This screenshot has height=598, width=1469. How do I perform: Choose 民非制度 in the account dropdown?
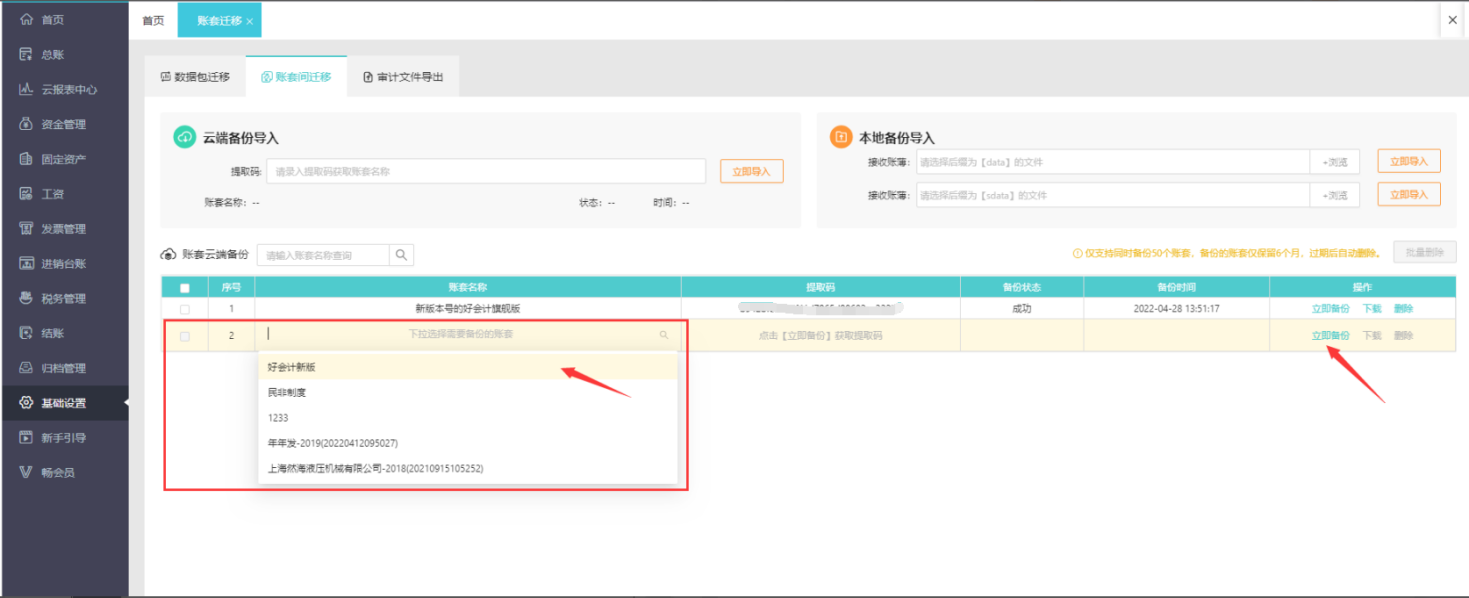pos(287,393)
